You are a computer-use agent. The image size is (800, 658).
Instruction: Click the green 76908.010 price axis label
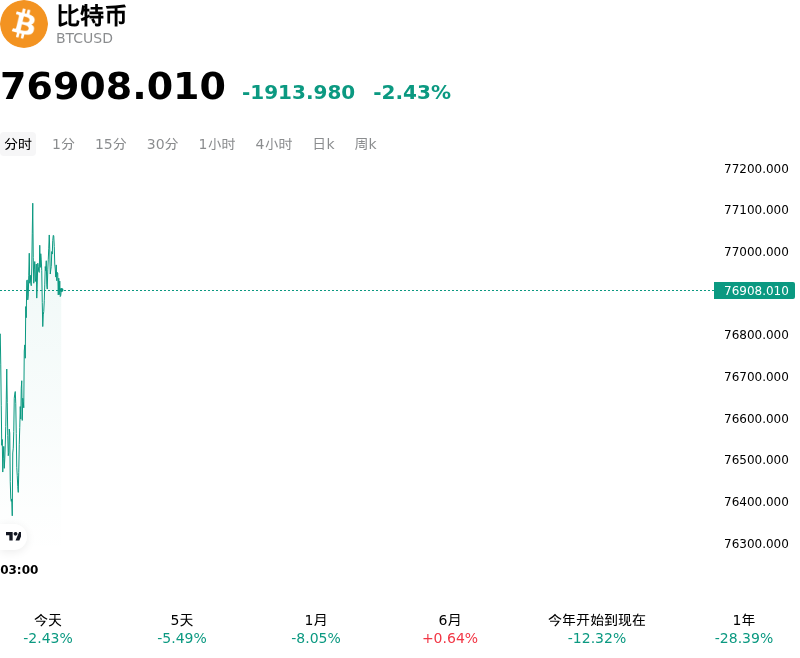pos(754,291)
